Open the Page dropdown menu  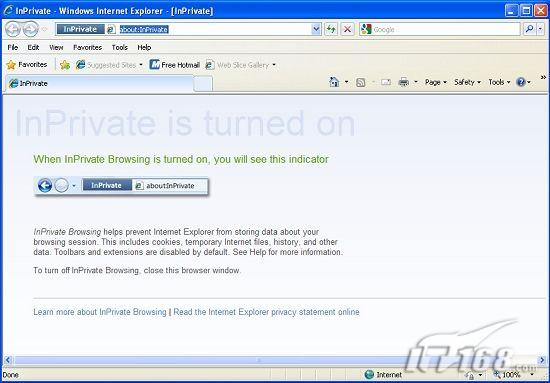click(436, 82)
